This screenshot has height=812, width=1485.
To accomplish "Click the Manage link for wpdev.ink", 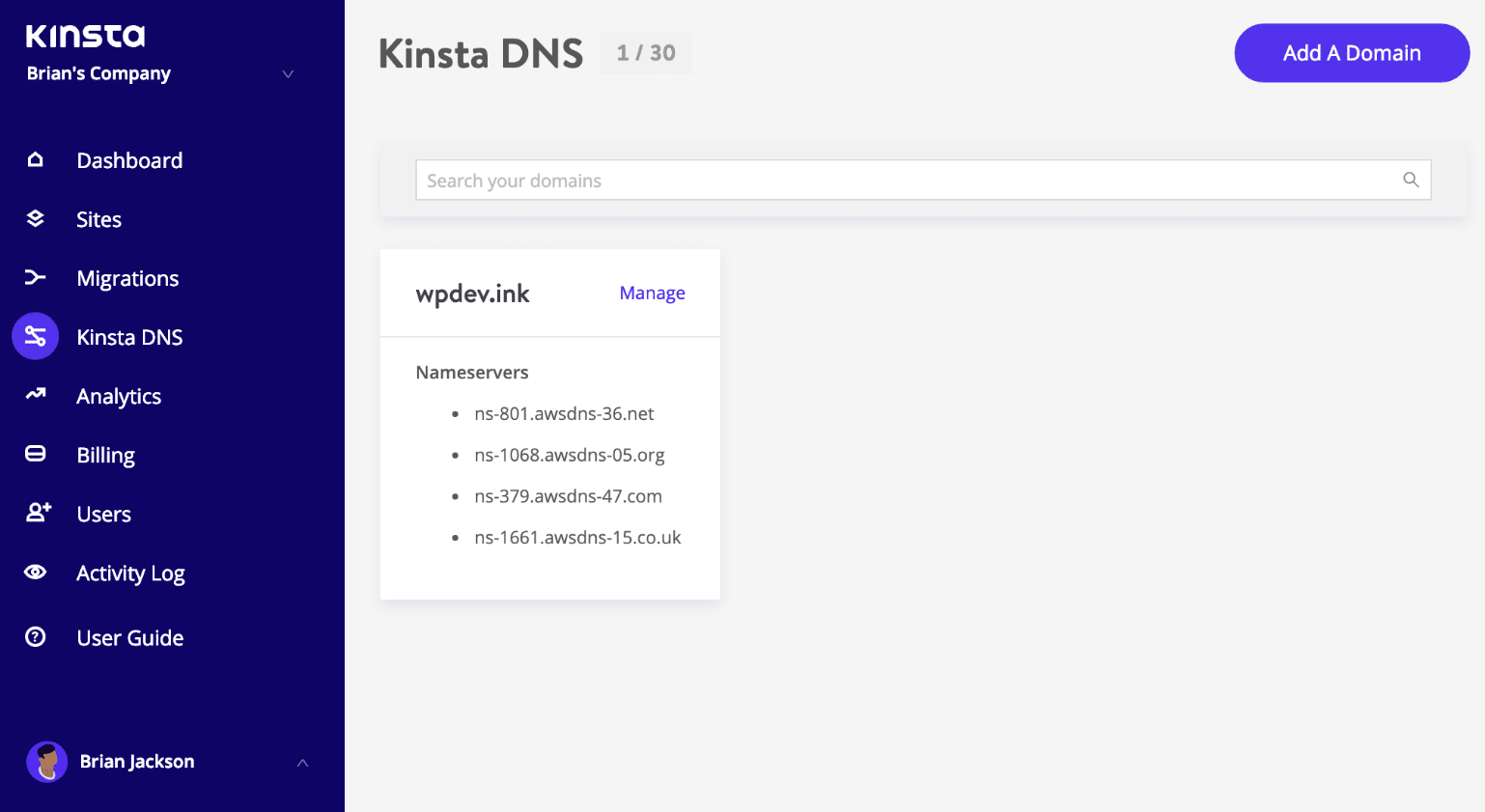I will 653,293.
